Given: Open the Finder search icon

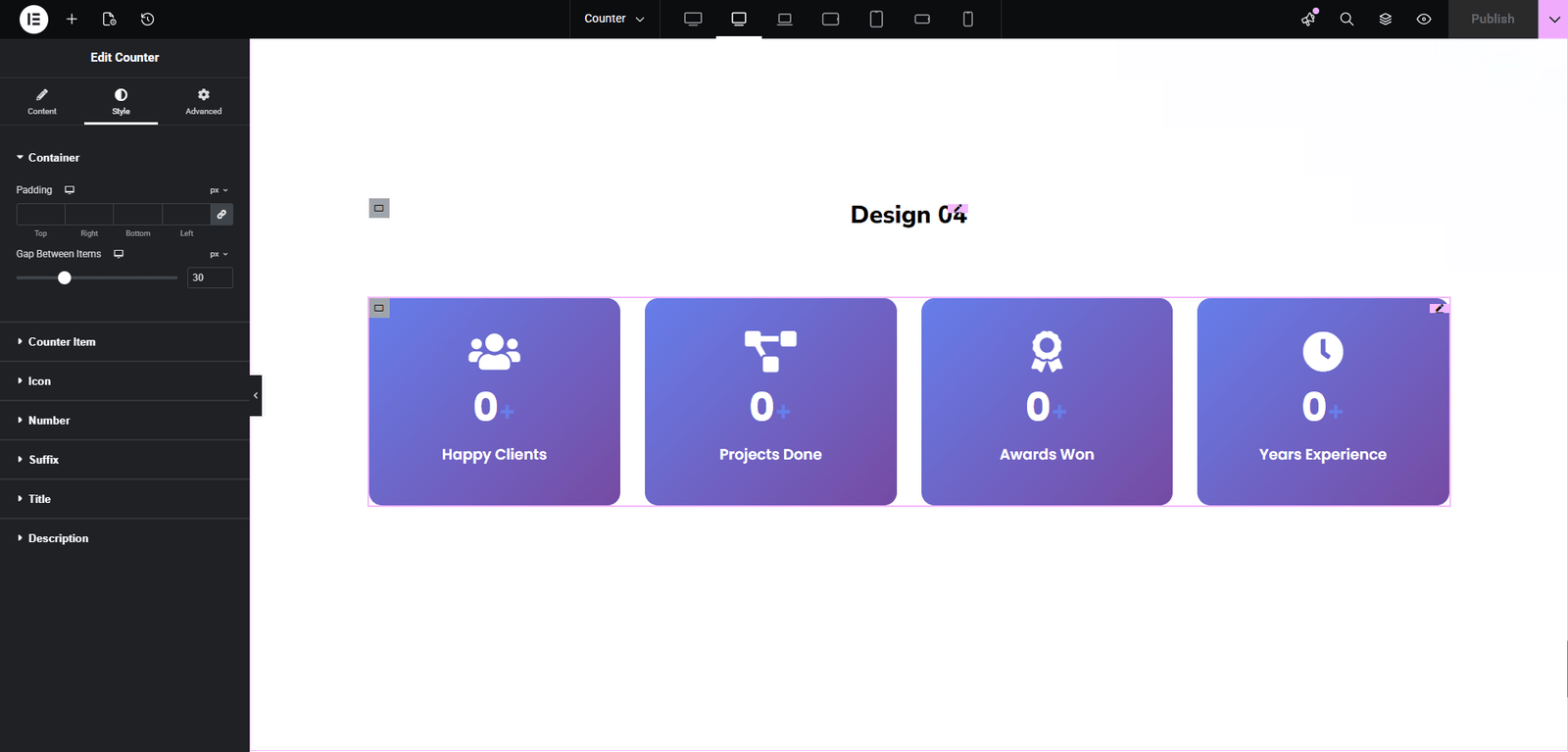Looking at the screenshot, I should point(1347,19).
